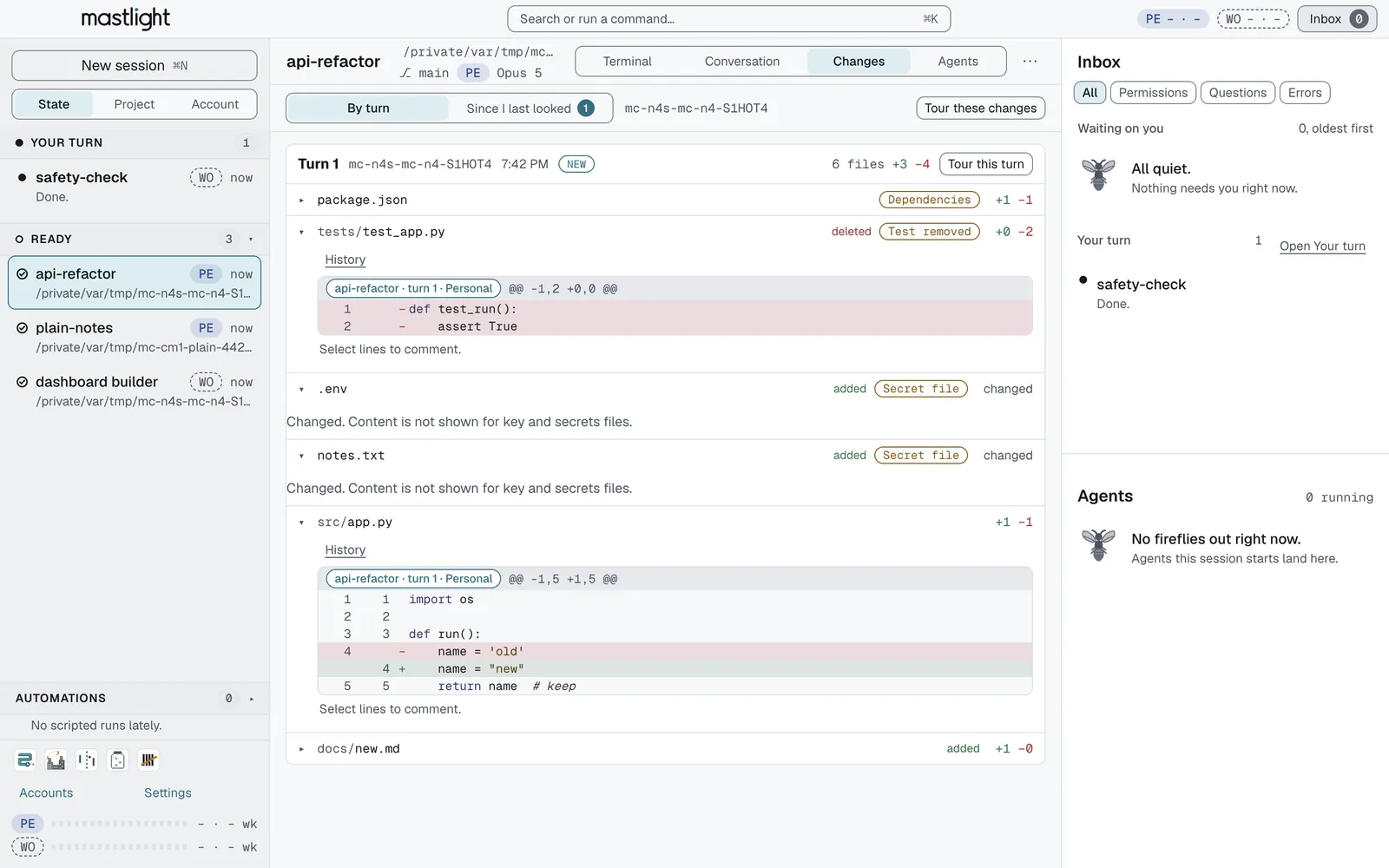Screen dimensions: 1389x868
Task: Click the firefly icon next to All quiet
Action: pyautogui.click(x=1098, y=176)
